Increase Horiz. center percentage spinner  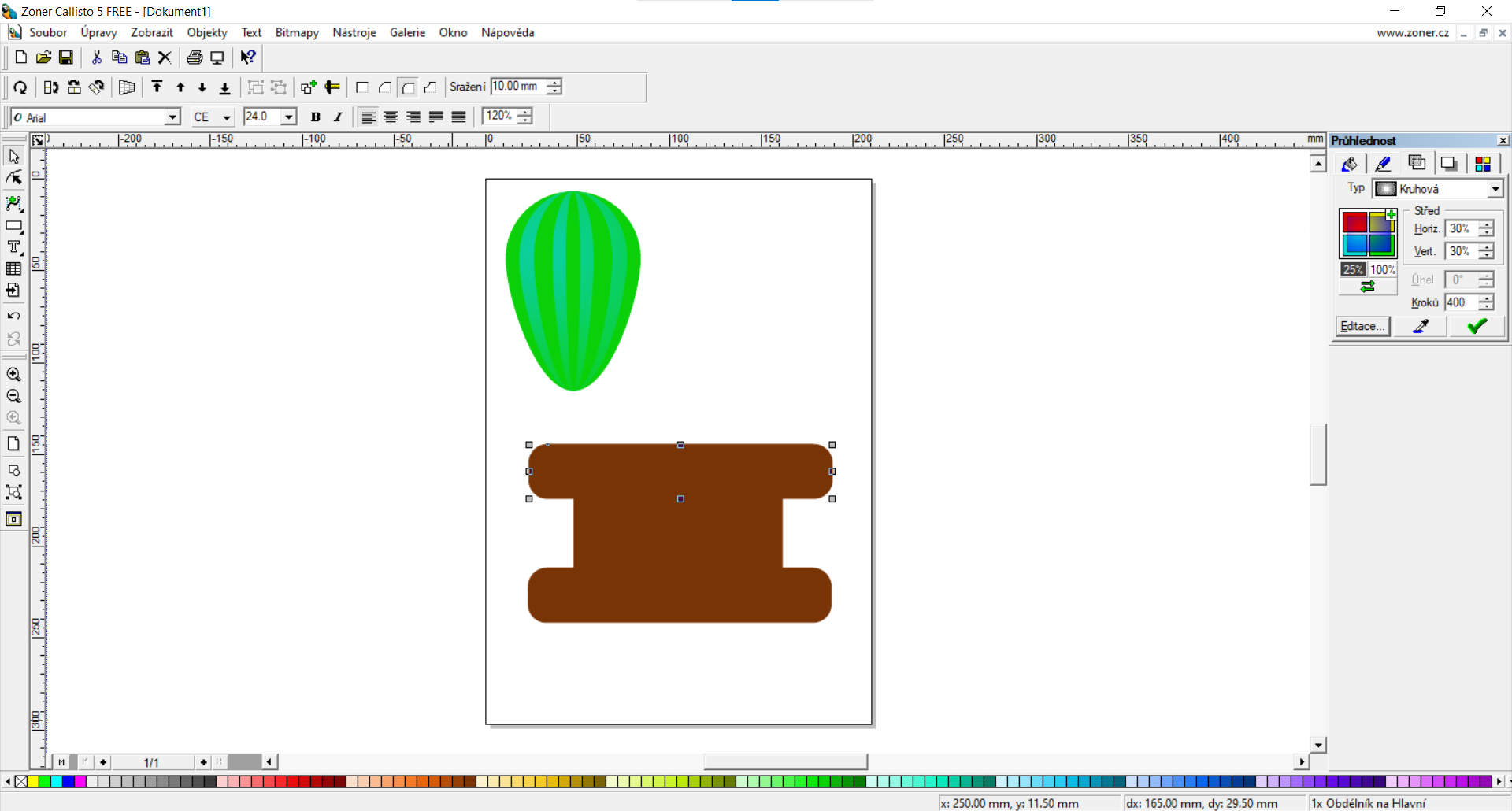tap(1486, 225)
